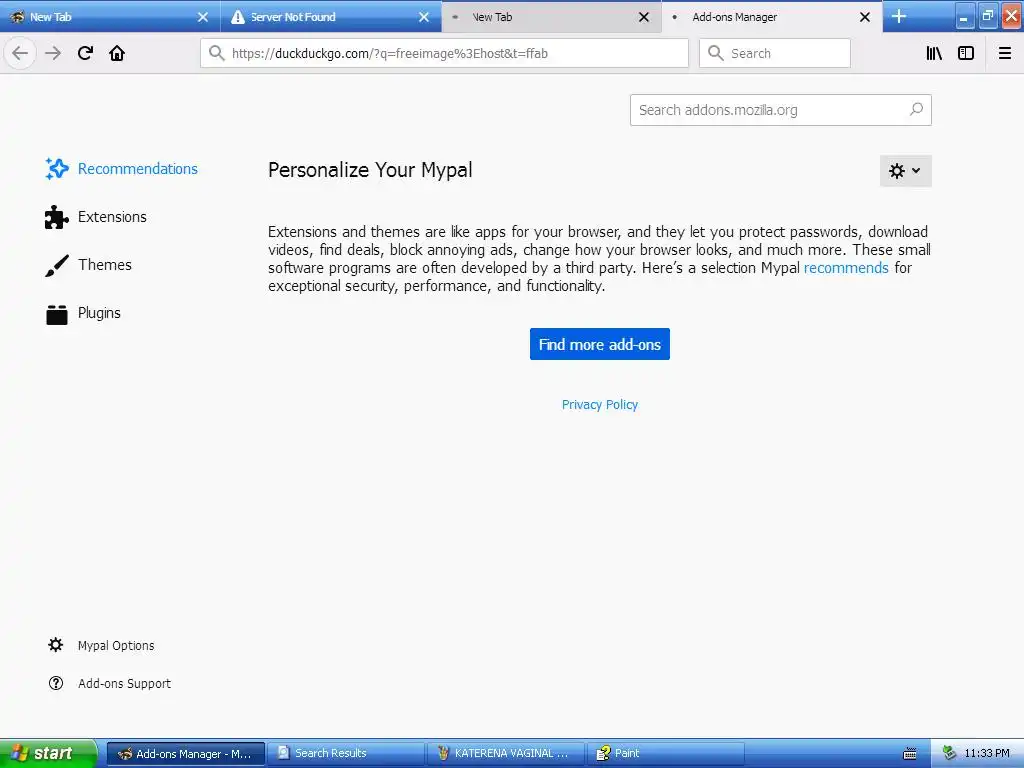This screenshot has height=768, width=1024.
Task: Open the Library bookshelf icon
Action: coord(934,53)
